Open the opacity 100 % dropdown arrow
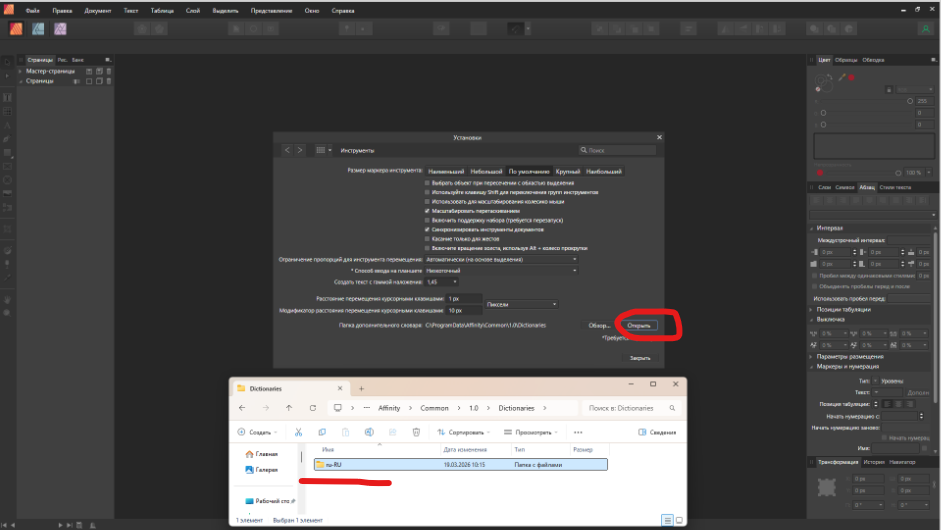The width and height of the screenshot is (941, 530). (x=930, y=173)
